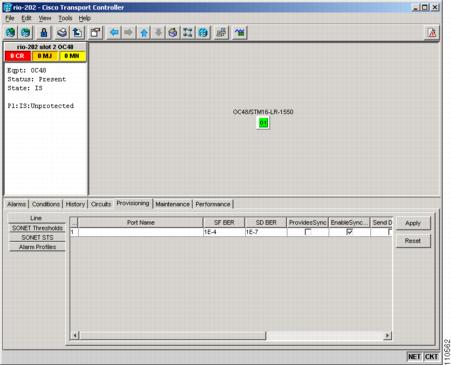This screenshot has width=451, height=365.
Task: Click the Apply button
Action: (x=413, y=223)
